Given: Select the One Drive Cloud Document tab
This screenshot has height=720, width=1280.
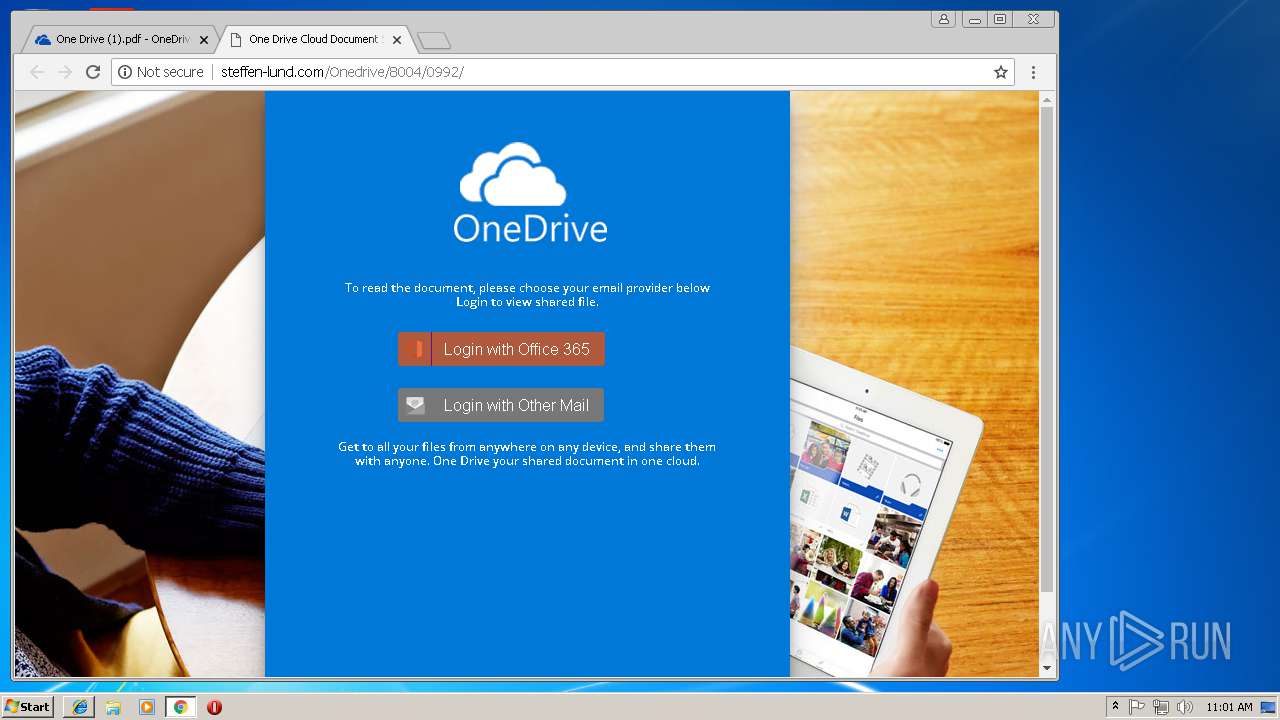Looking at the screenshot, I should point(313,40).
